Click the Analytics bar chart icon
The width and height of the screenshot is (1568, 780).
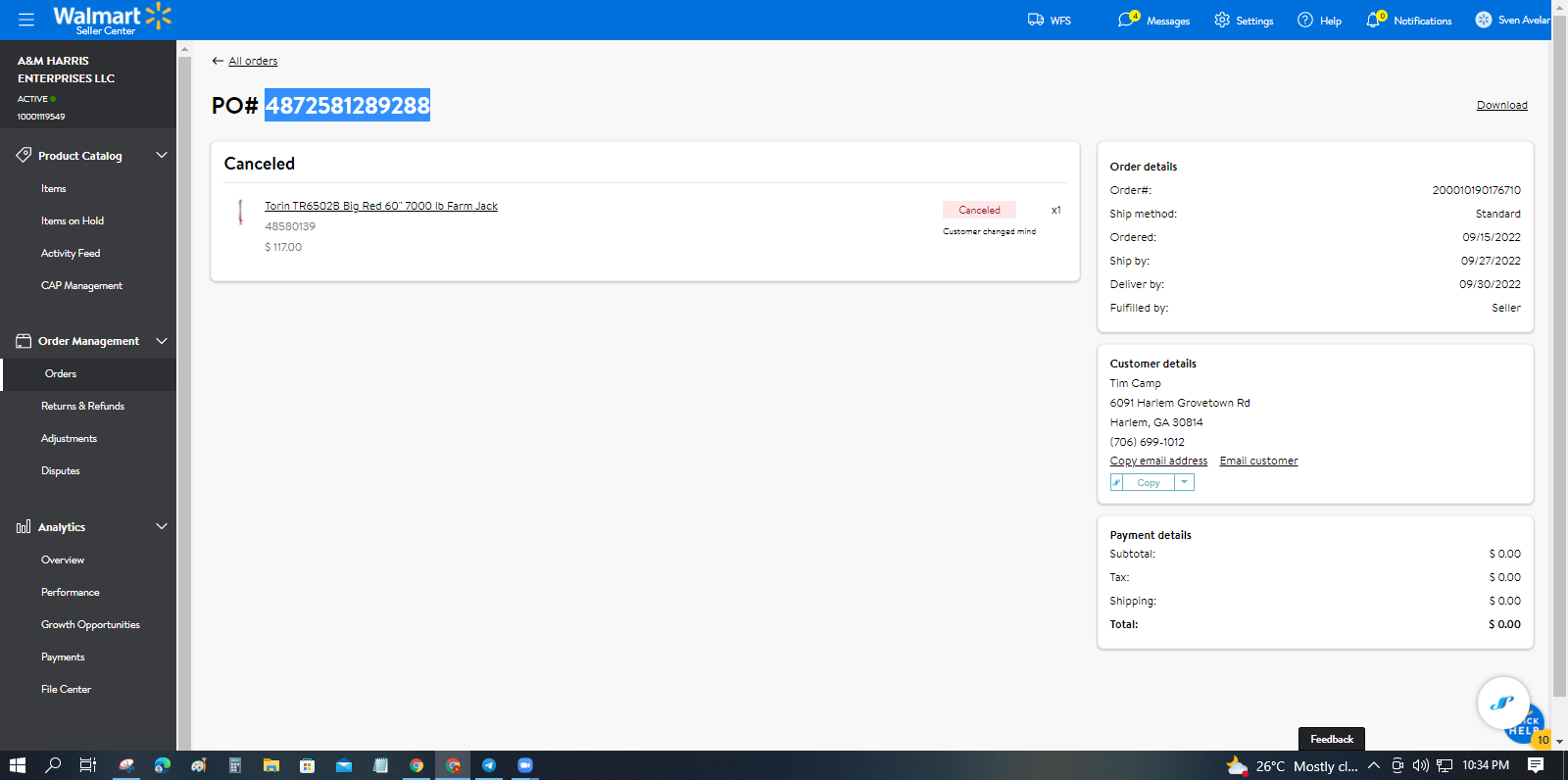(24, 527)
